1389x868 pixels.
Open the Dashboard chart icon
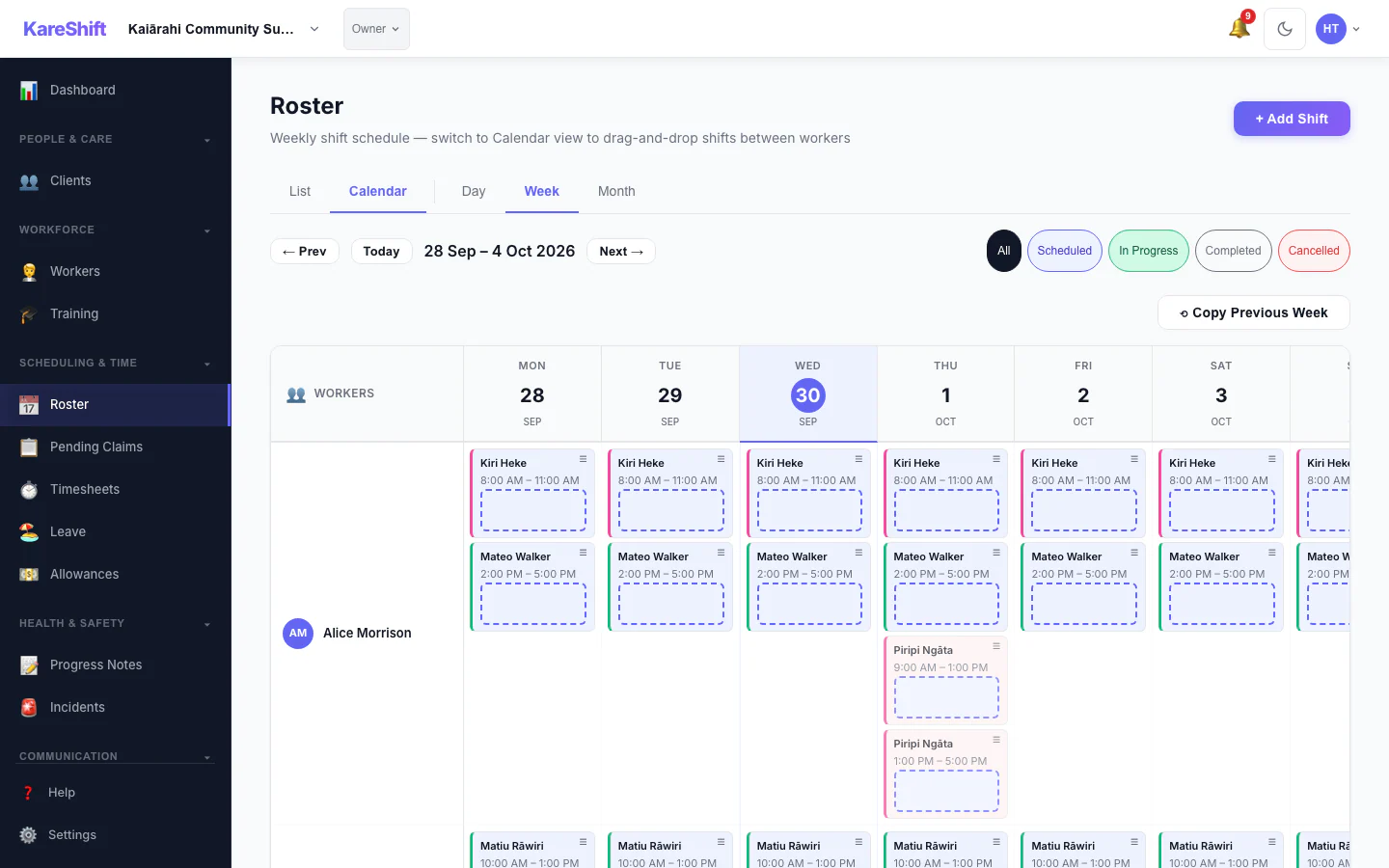pos(29,91)
